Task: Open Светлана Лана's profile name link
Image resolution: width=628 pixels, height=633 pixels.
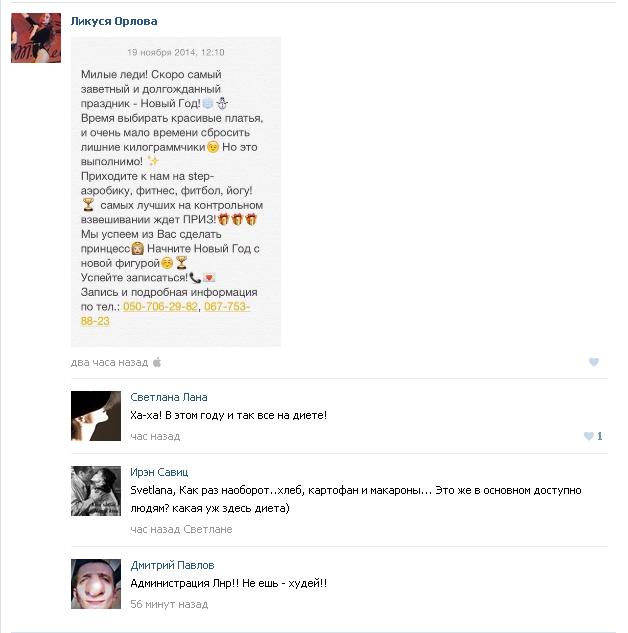Action: coord(169,397)
